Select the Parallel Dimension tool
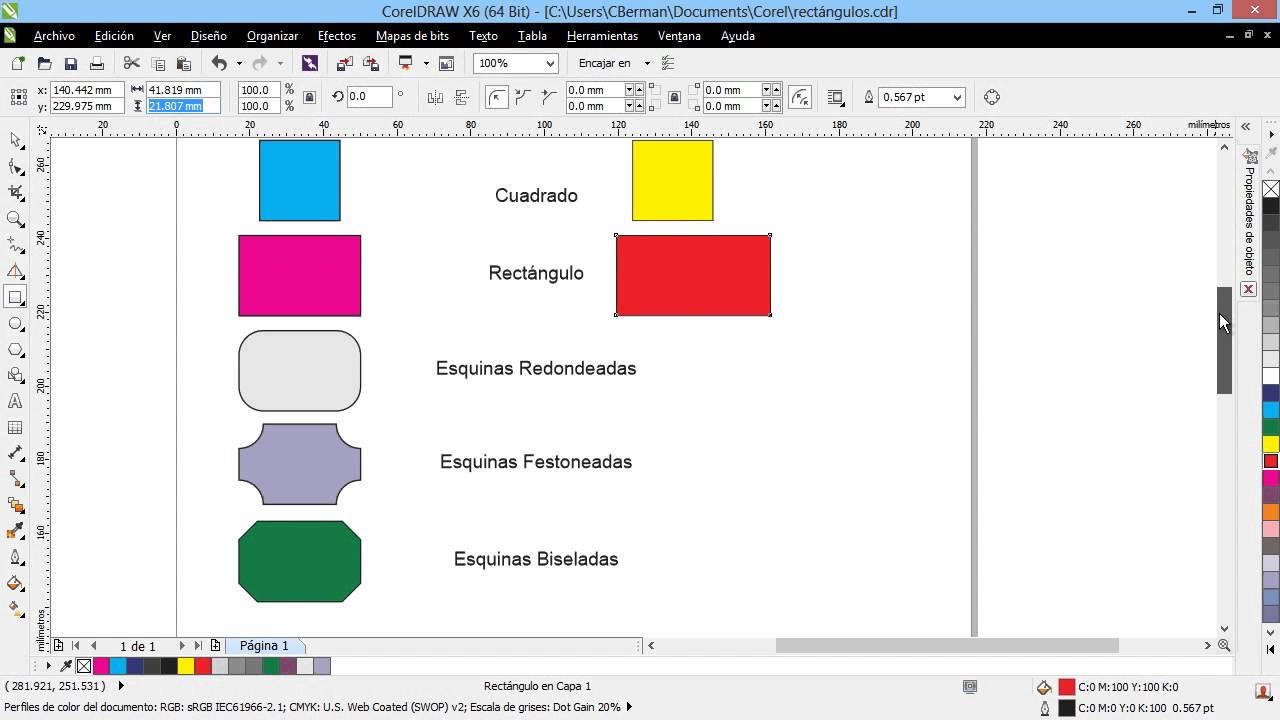Viewport: 1280px width, 720px height. tap(15, 453)
